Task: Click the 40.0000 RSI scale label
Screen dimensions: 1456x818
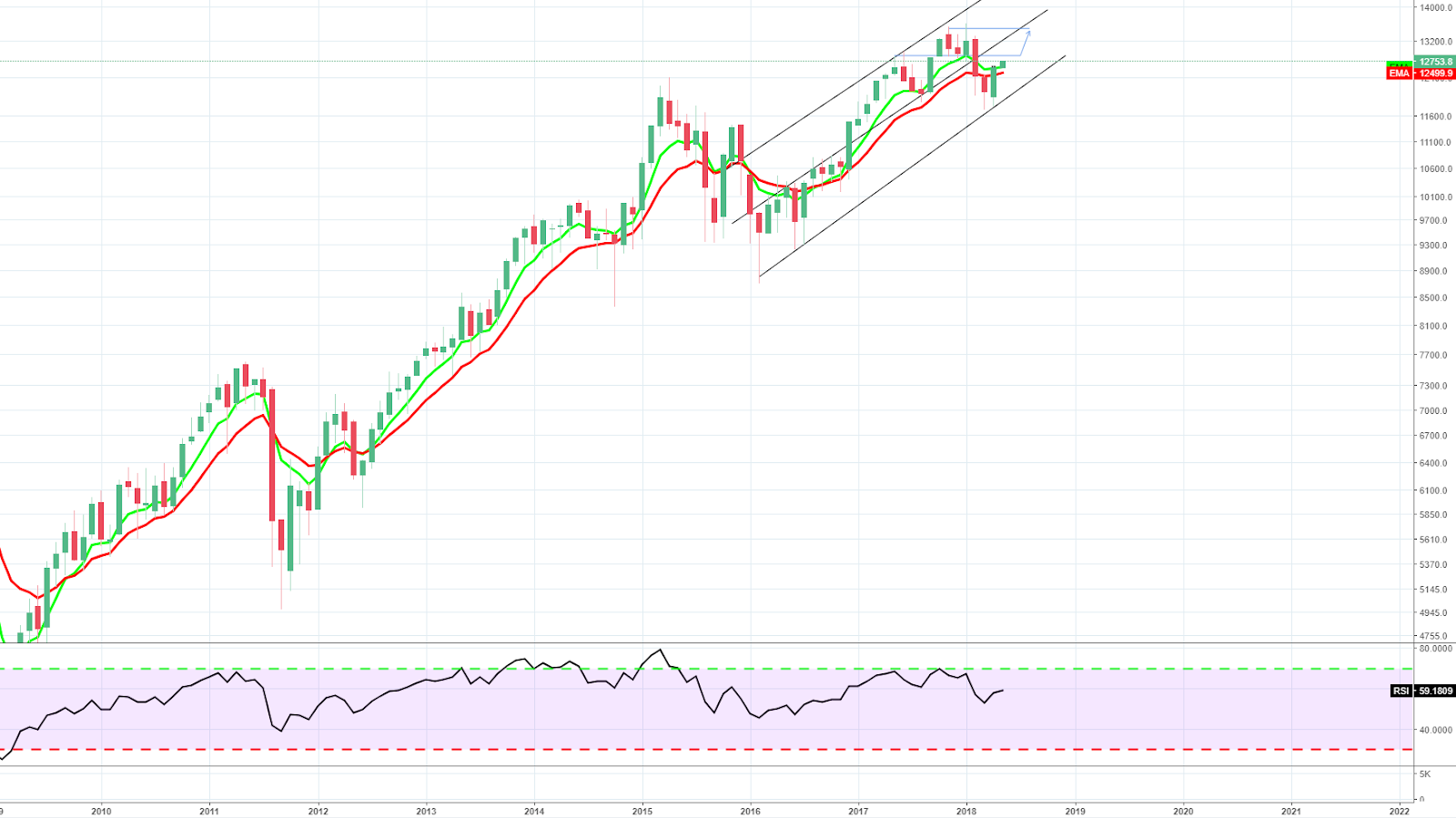Action: (1436, 730)
